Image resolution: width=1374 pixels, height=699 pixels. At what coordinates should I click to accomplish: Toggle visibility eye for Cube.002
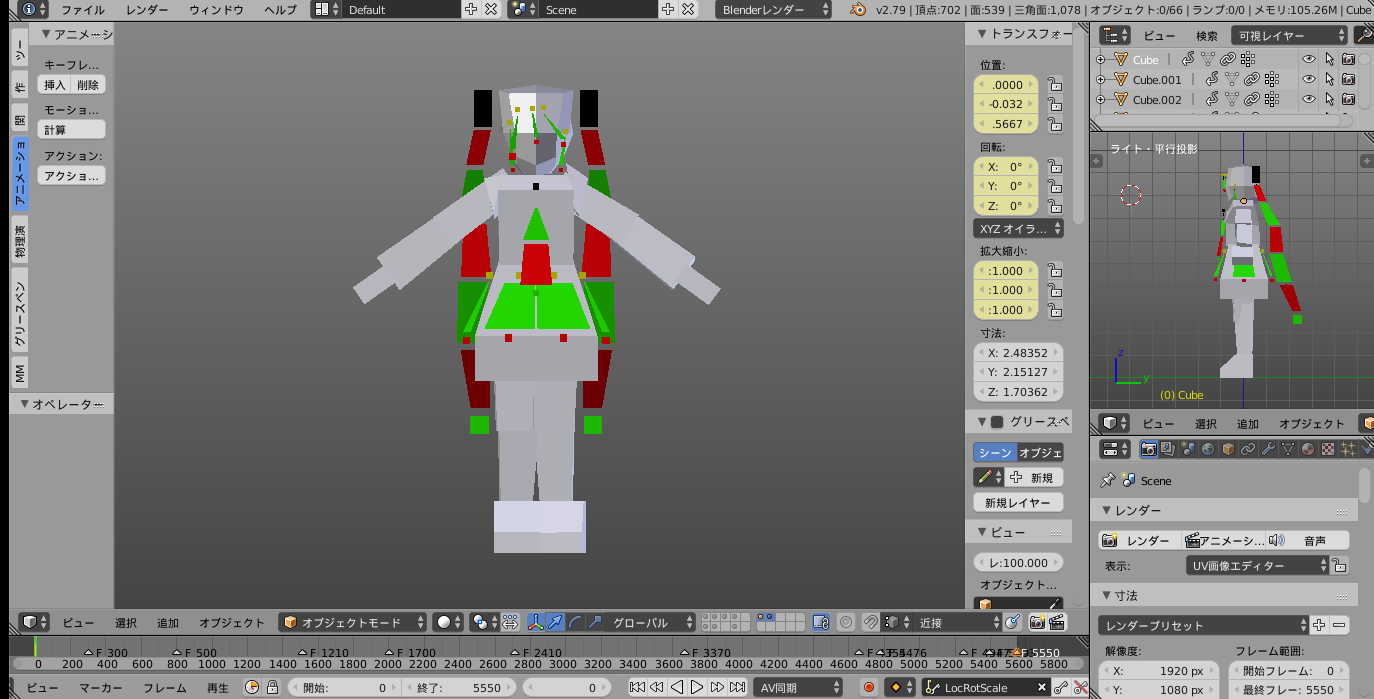[1308, 99]
